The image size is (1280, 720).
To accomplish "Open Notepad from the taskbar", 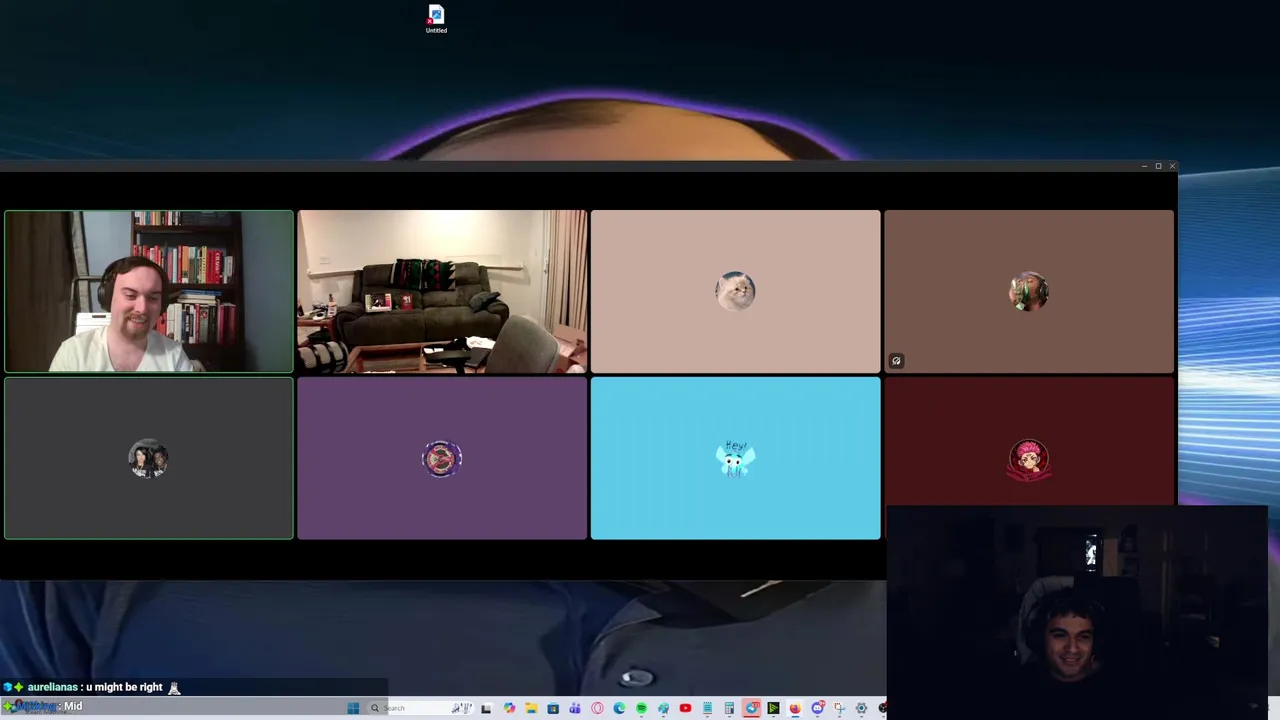I will point(708,708).
